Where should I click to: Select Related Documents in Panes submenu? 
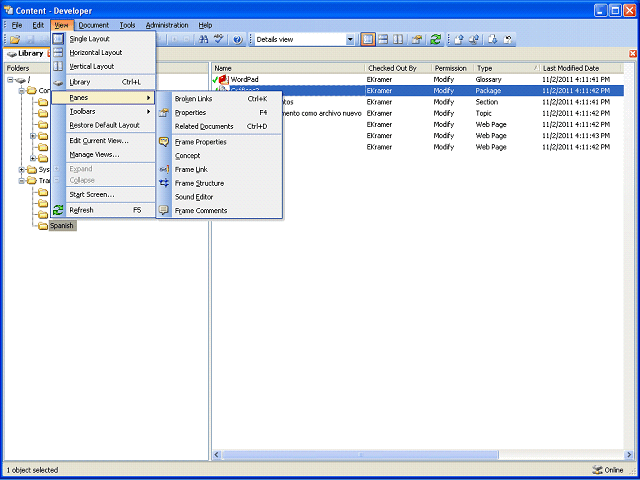[x=219, y=127]
